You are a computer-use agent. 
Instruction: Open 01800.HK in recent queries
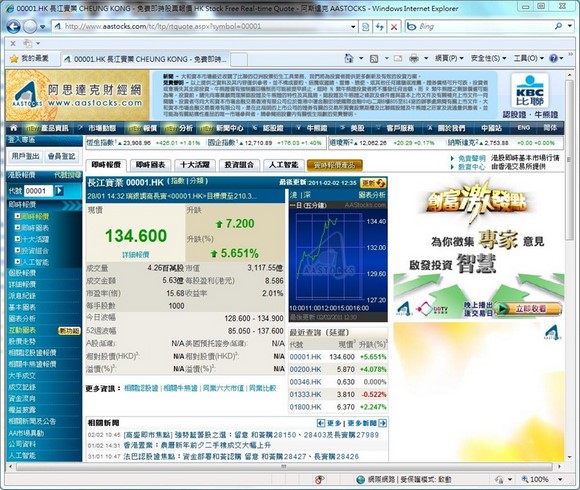pos(305,407)
